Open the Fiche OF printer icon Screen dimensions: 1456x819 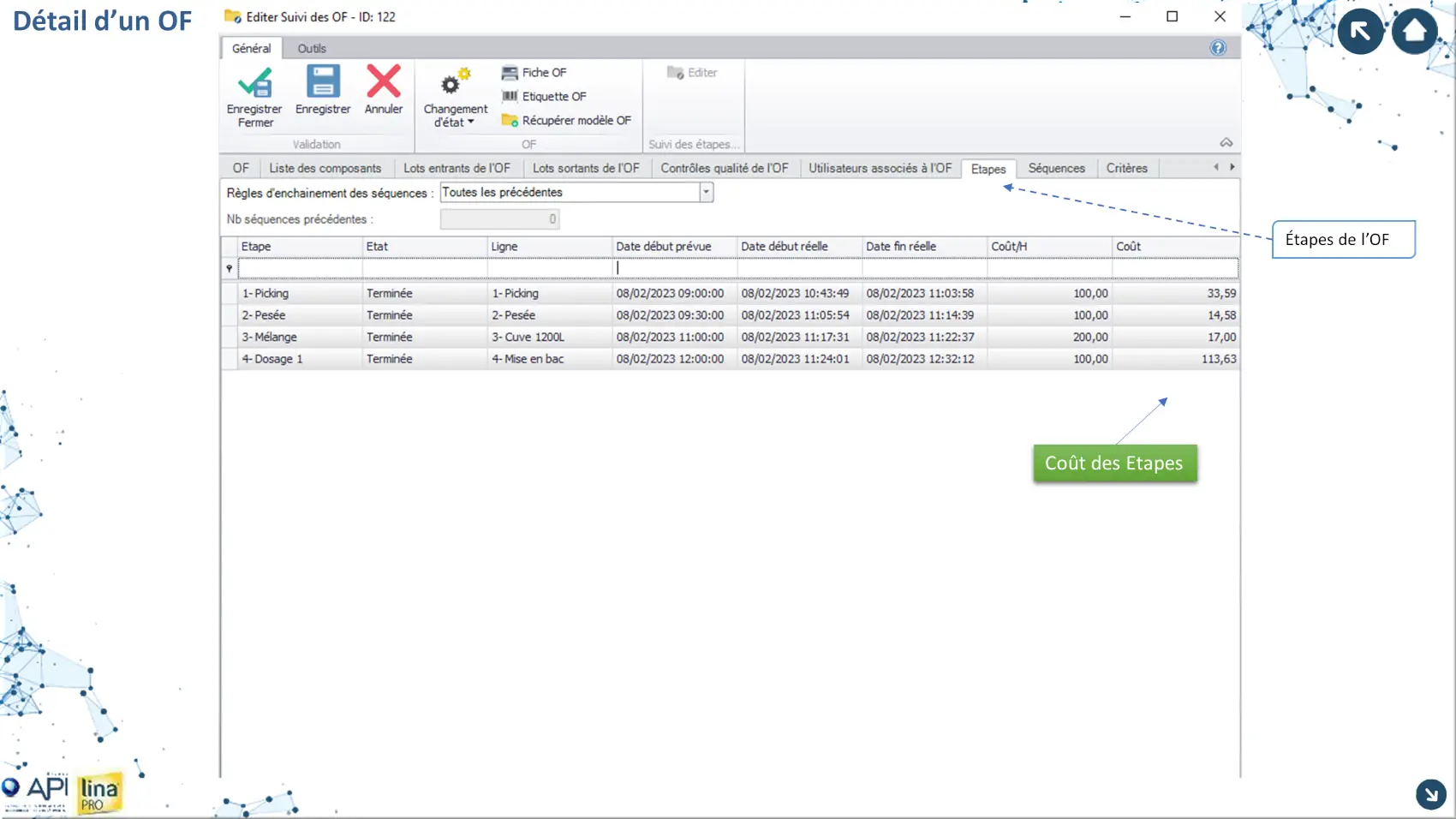(510, 73)
